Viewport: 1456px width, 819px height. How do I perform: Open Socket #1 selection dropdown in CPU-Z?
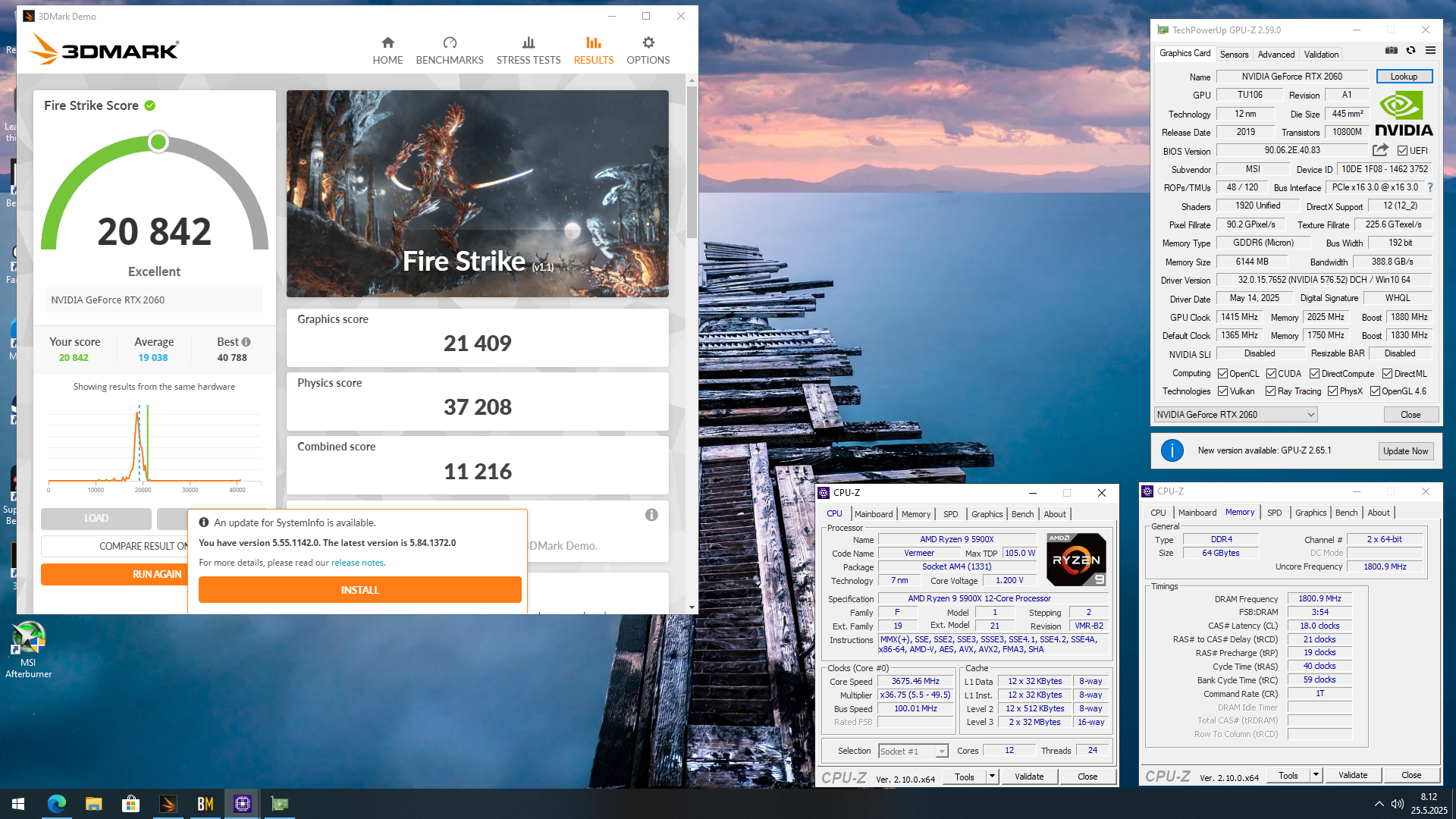(x=914, y=752)
